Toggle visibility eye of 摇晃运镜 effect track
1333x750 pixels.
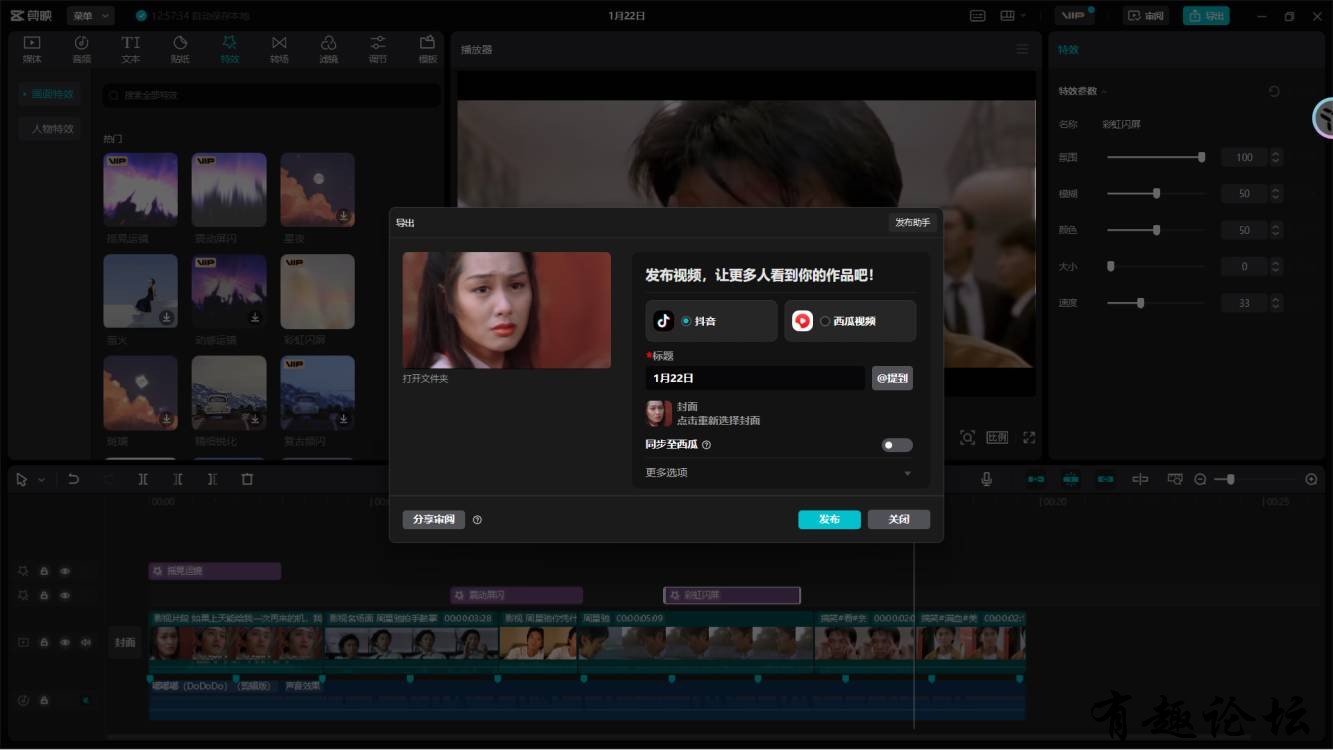(x=65, y=571)
